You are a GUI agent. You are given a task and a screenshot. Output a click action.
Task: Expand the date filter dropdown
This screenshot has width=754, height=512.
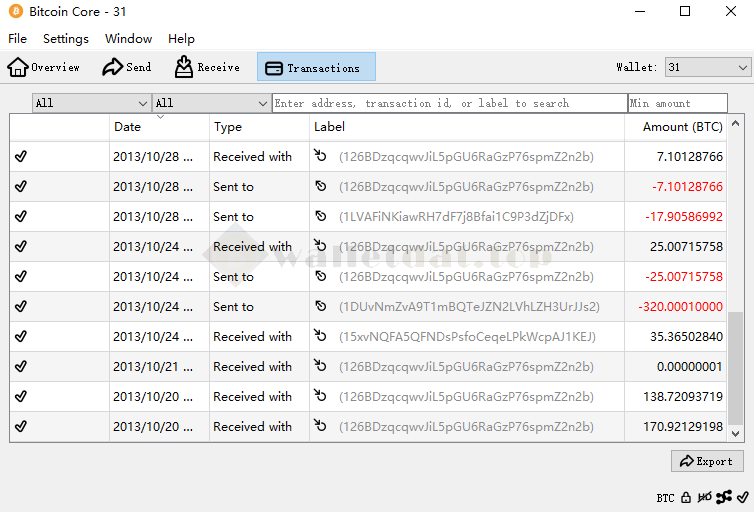[x=91, y=103]
